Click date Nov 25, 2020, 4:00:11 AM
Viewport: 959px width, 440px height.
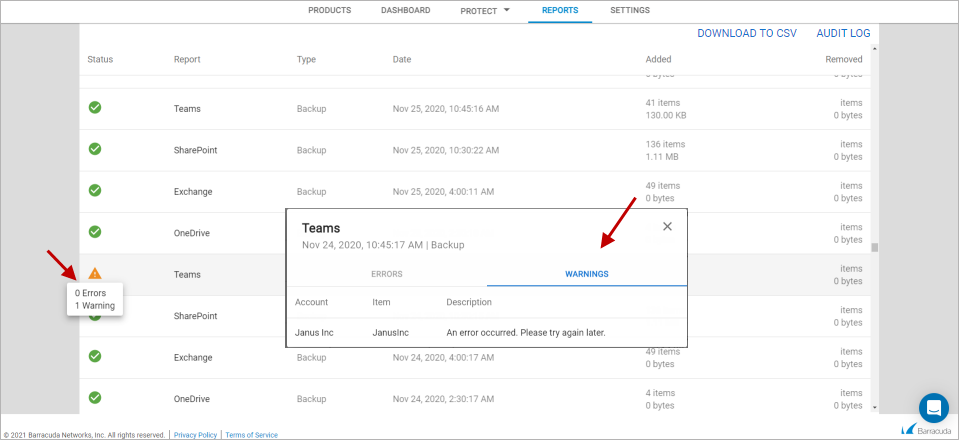click(443, 192)
